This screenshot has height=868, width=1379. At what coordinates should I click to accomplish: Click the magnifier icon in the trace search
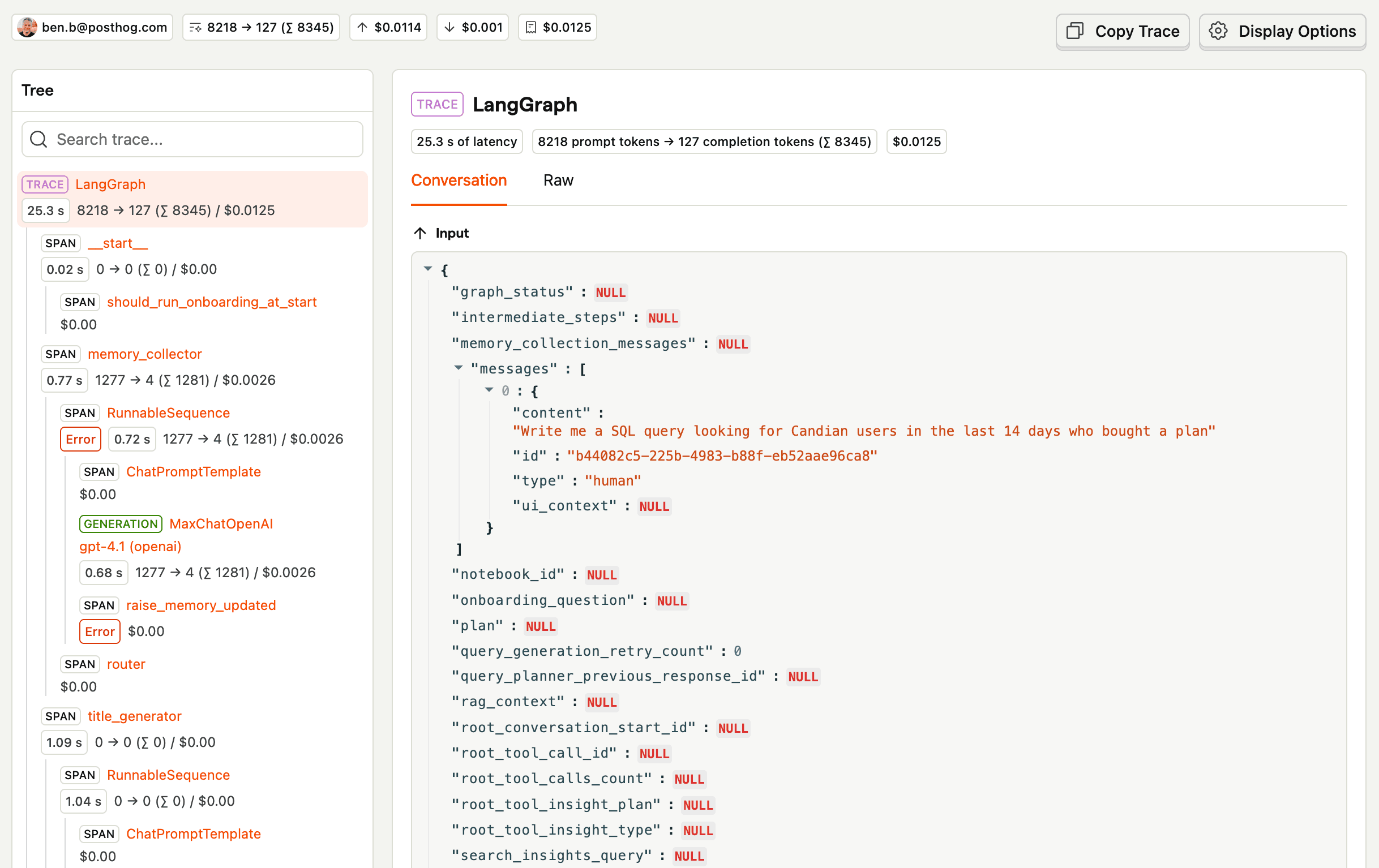38,139
